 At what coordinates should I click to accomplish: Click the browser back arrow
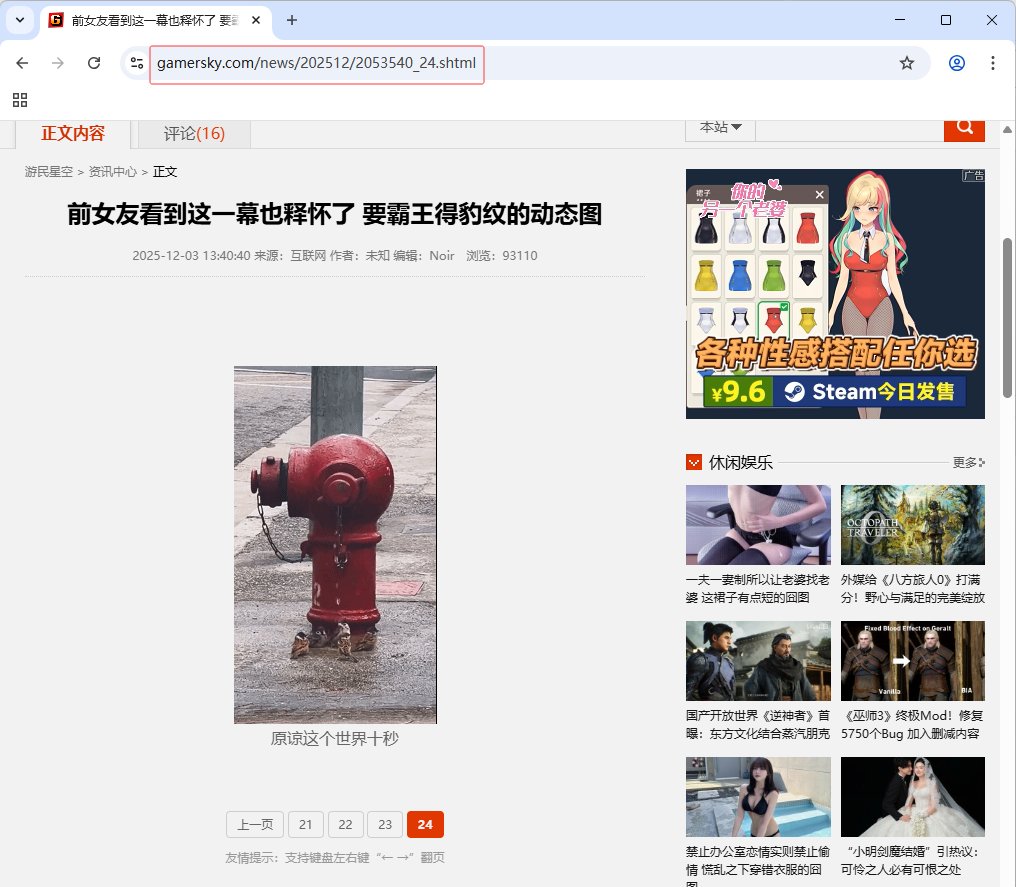[x=22, y=62]
